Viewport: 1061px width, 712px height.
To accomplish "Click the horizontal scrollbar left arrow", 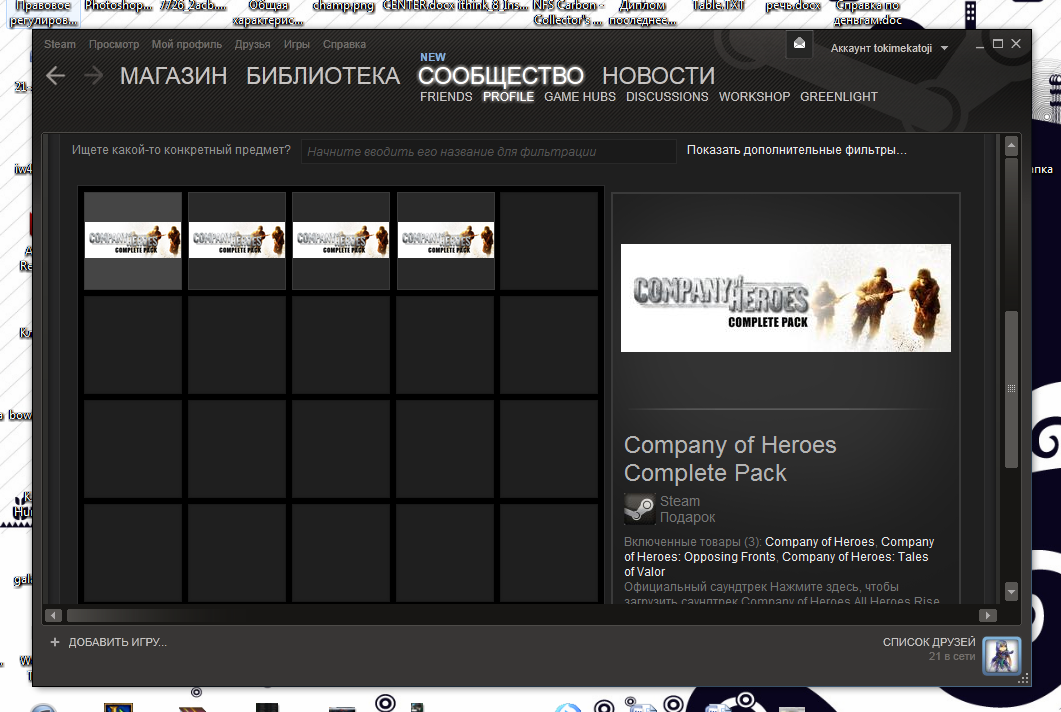I will coord(53,615).
